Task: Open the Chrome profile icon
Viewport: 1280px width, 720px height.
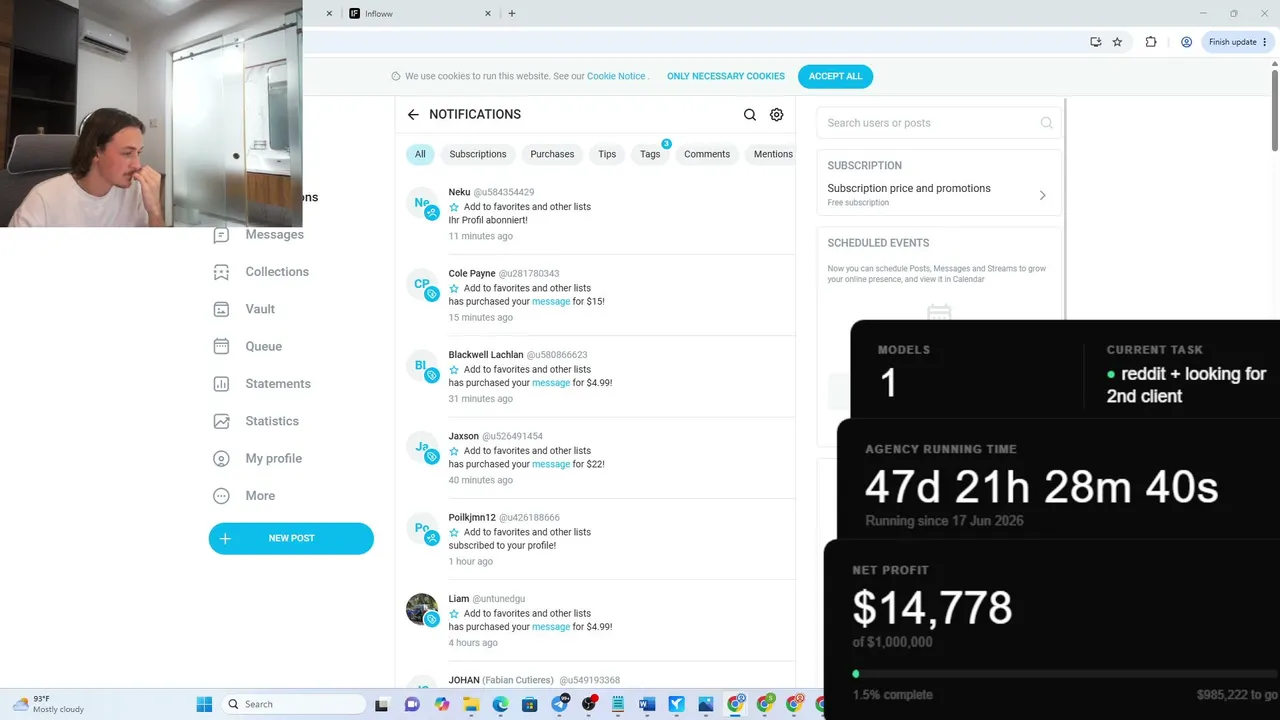Action: [x=1186, y=42]
